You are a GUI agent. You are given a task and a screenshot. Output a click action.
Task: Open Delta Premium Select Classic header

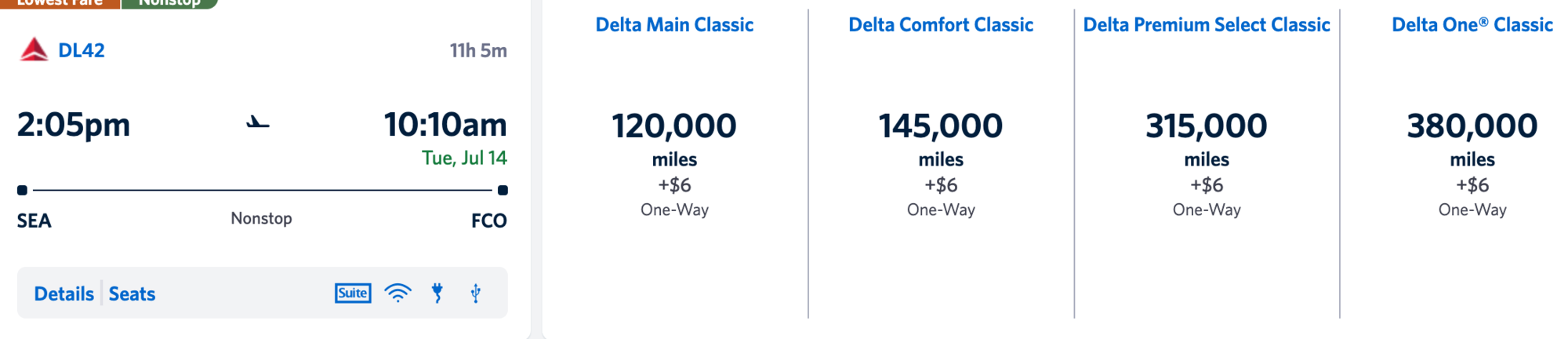click(1207, 25)
